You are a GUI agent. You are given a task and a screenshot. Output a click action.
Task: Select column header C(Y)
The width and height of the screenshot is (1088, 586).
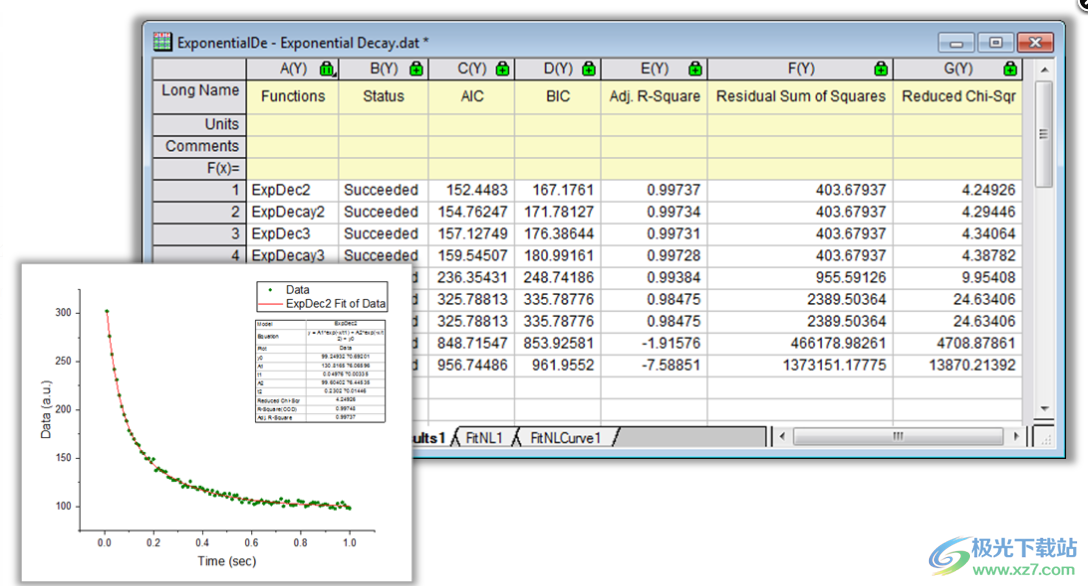pyautogui.click(x=471, y=69)
